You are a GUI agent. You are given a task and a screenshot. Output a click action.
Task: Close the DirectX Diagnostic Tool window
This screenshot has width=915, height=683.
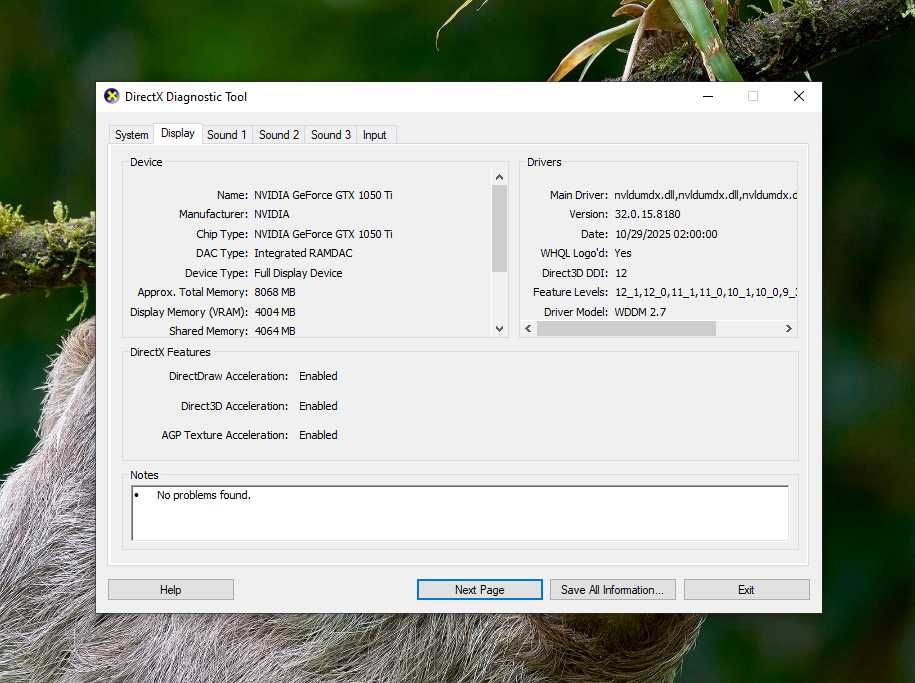[799, 96]
